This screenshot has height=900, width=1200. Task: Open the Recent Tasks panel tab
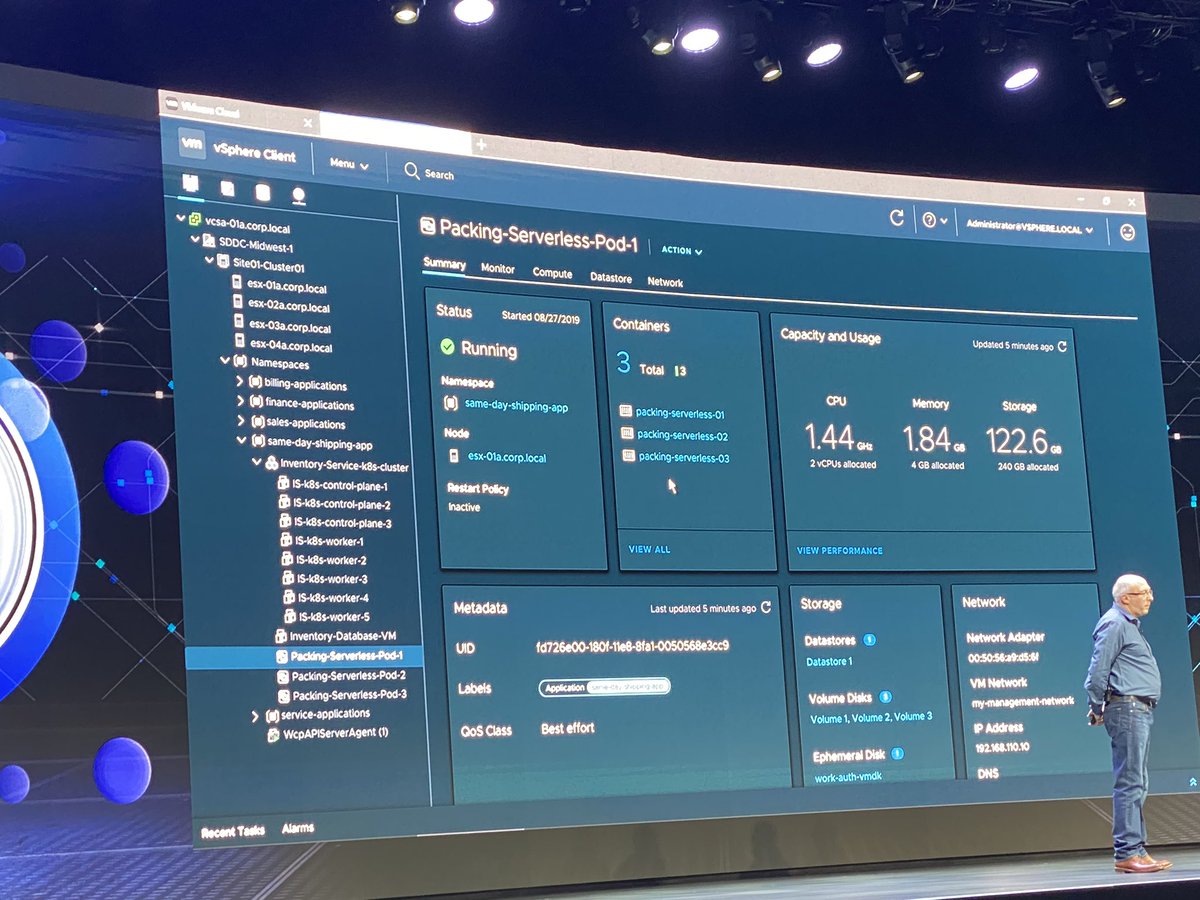pyautogui.click(x=233, y=832)
